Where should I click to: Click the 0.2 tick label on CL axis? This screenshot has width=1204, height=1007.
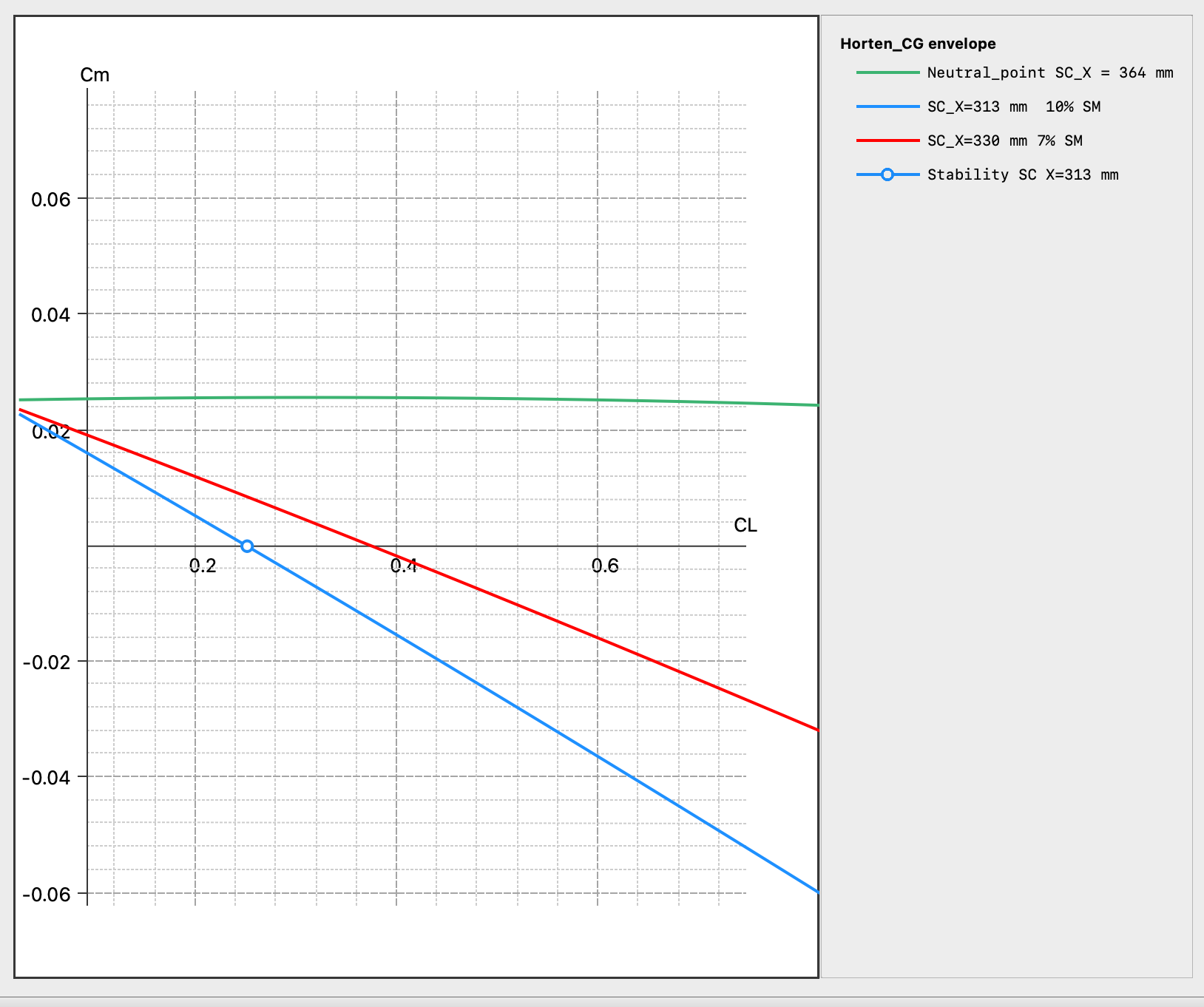[x=203, y=566]
